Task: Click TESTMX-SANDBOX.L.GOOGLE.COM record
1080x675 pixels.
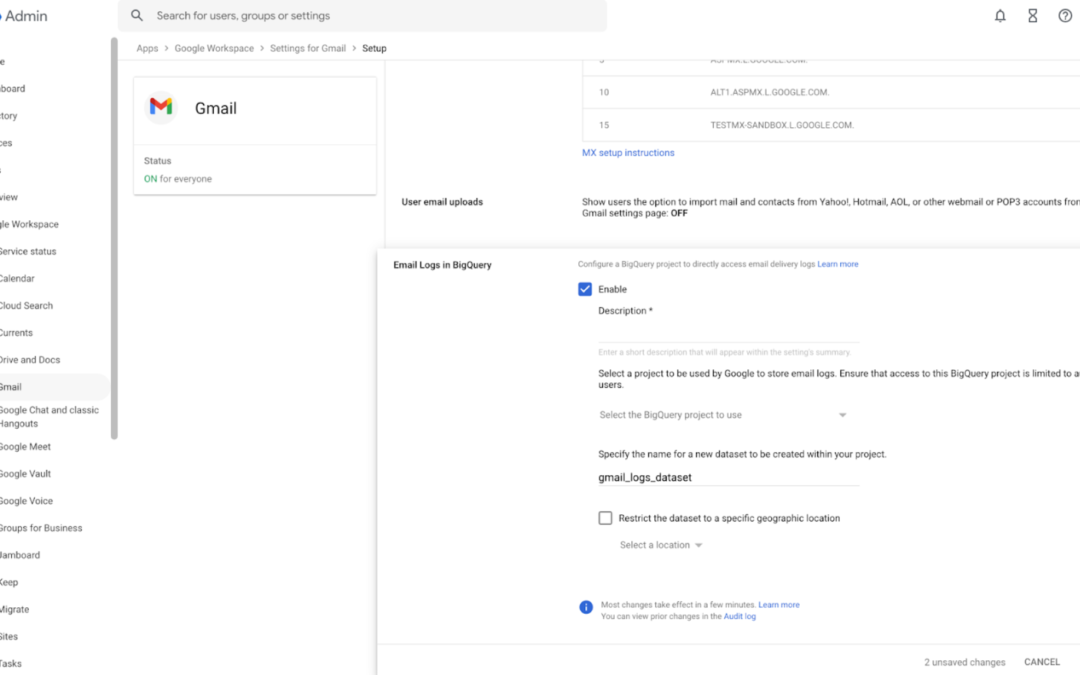Action: pyautogui.click(x=782, y=125)
